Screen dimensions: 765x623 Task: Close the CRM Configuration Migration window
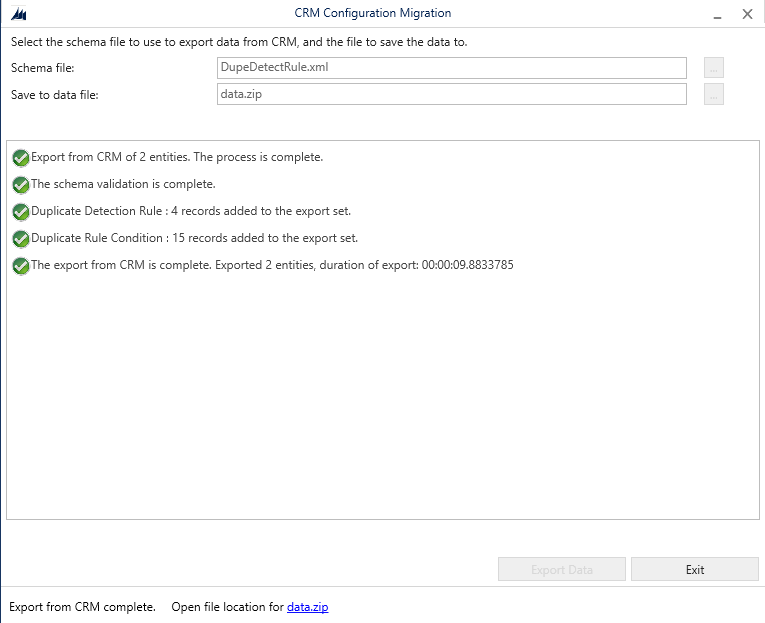click(x=747, y=14)
